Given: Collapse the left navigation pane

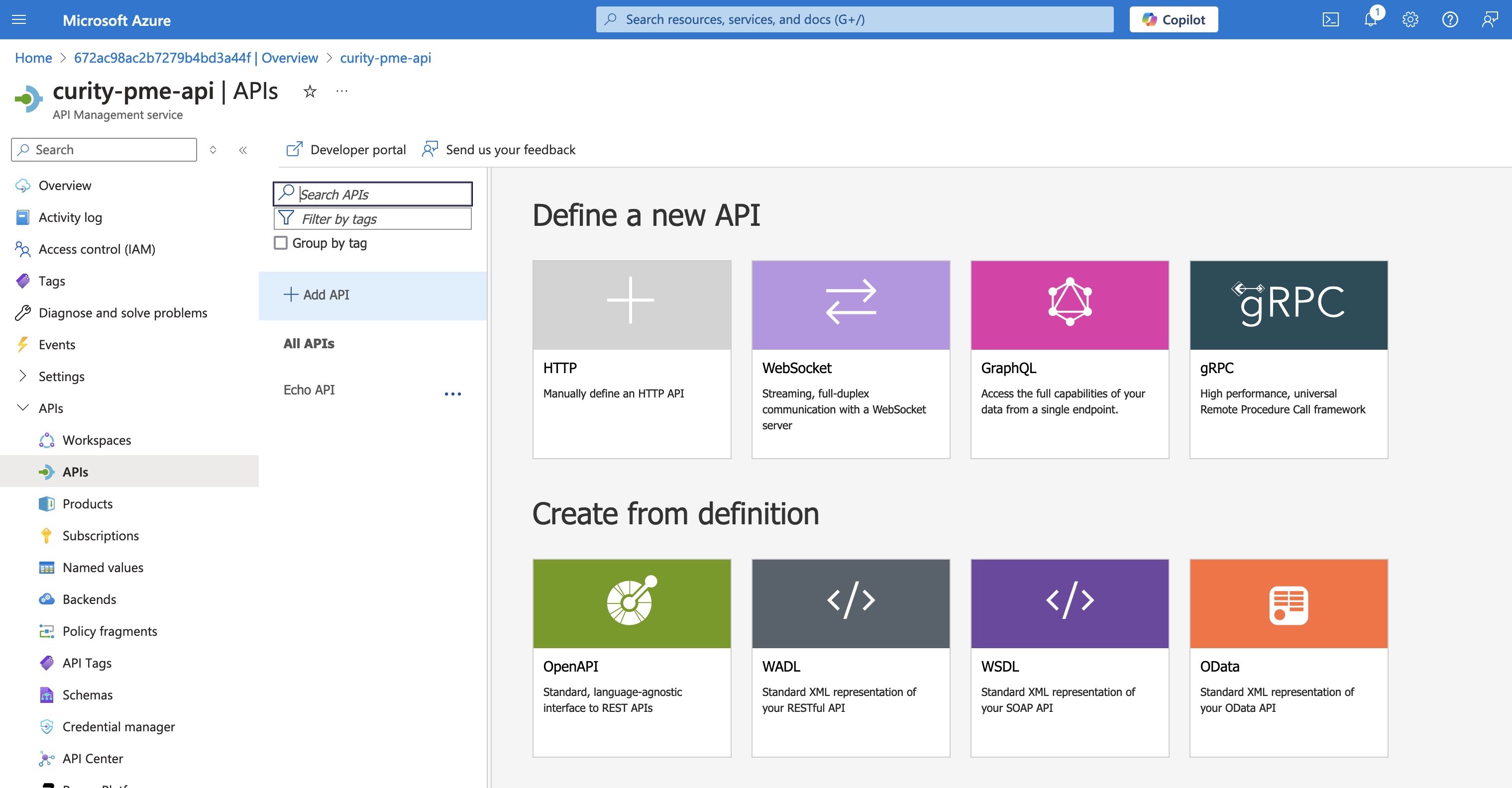Looking at the screenshot, I should [x=242, y=150].
